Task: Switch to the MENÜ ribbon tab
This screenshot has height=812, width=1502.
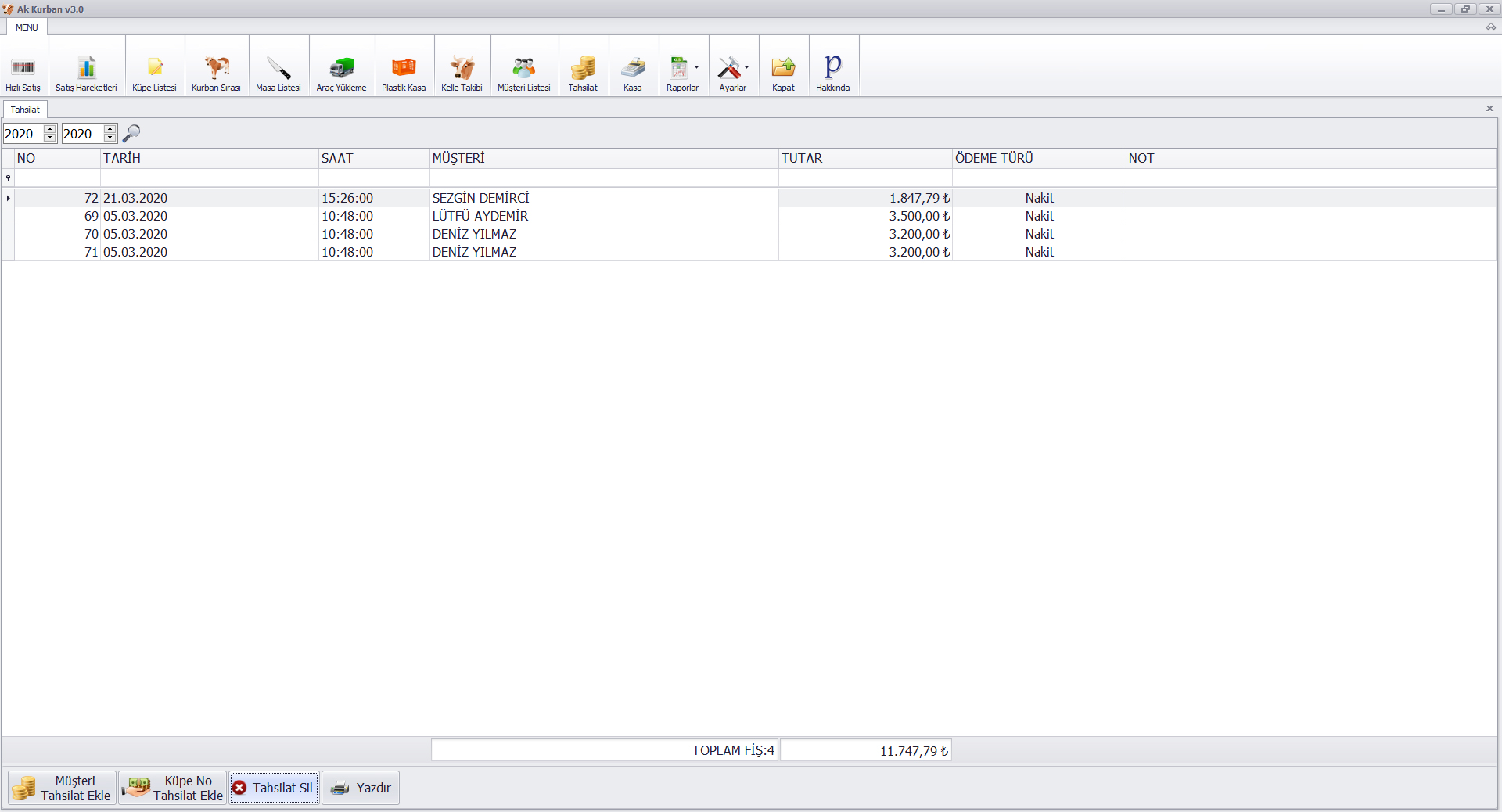Action: pos(27,27)
